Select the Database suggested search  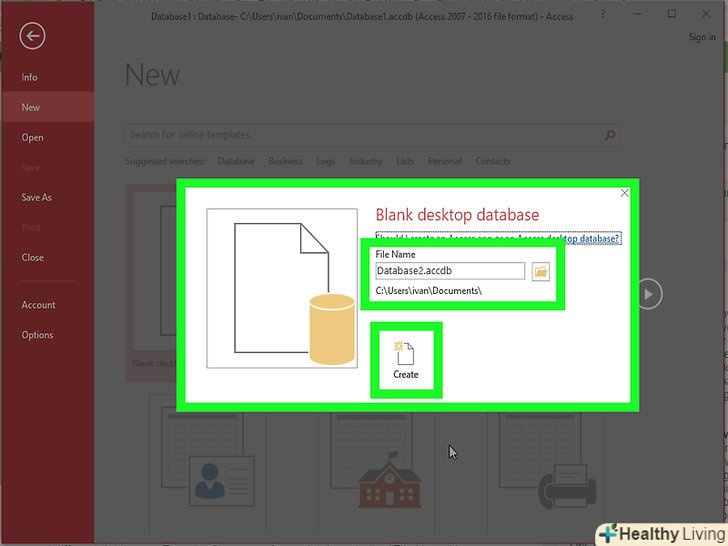tap(236, 161)
